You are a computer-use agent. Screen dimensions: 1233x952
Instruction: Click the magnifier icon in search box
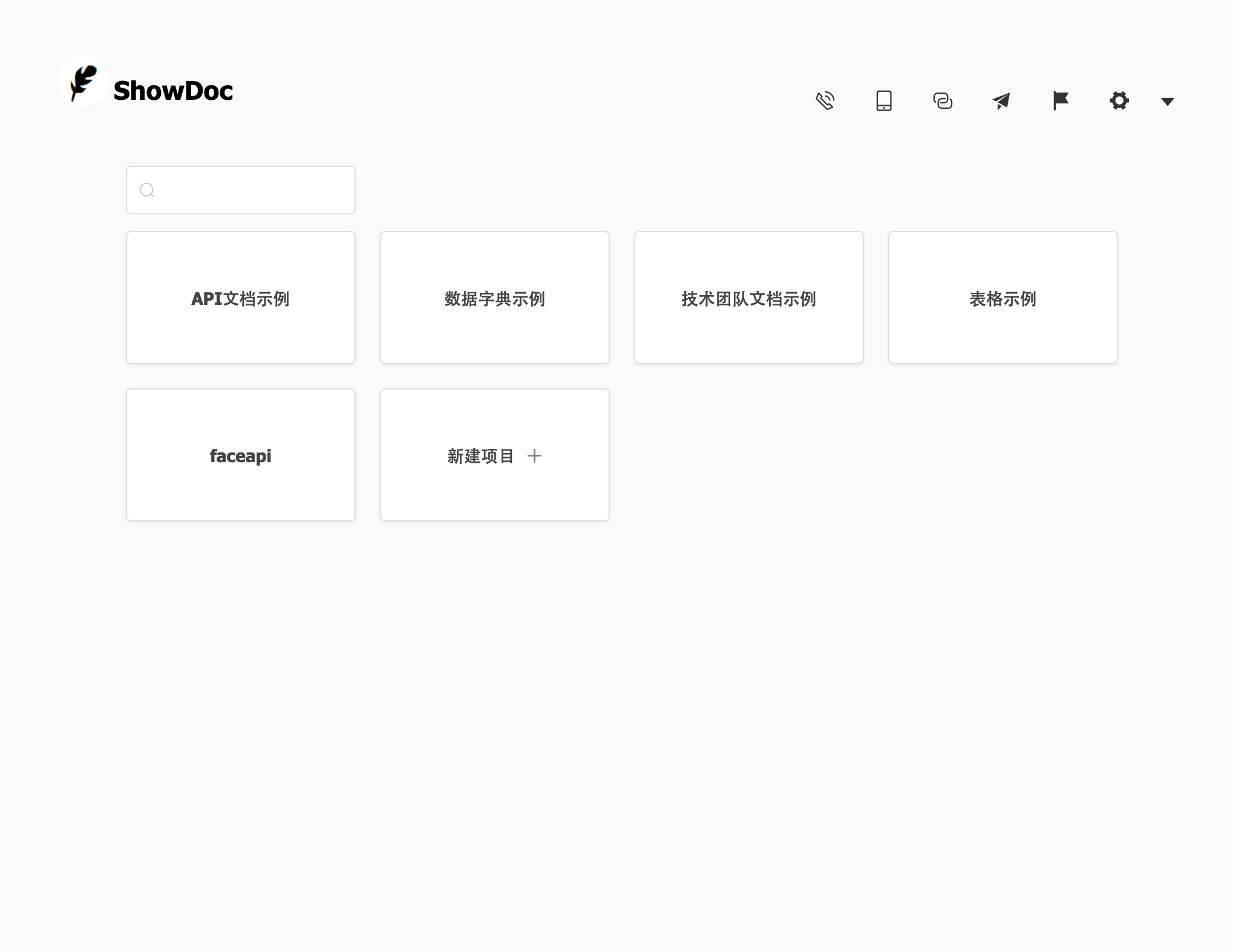147,191
